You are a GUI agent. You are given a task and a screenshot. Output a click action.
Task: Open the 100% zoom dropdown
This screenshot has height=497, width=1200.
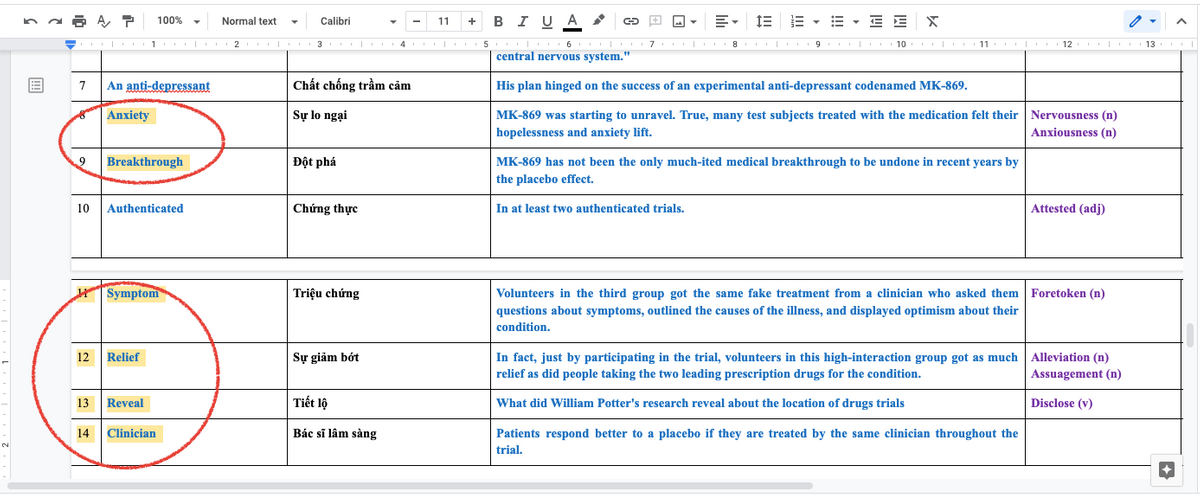pos(179,21)
